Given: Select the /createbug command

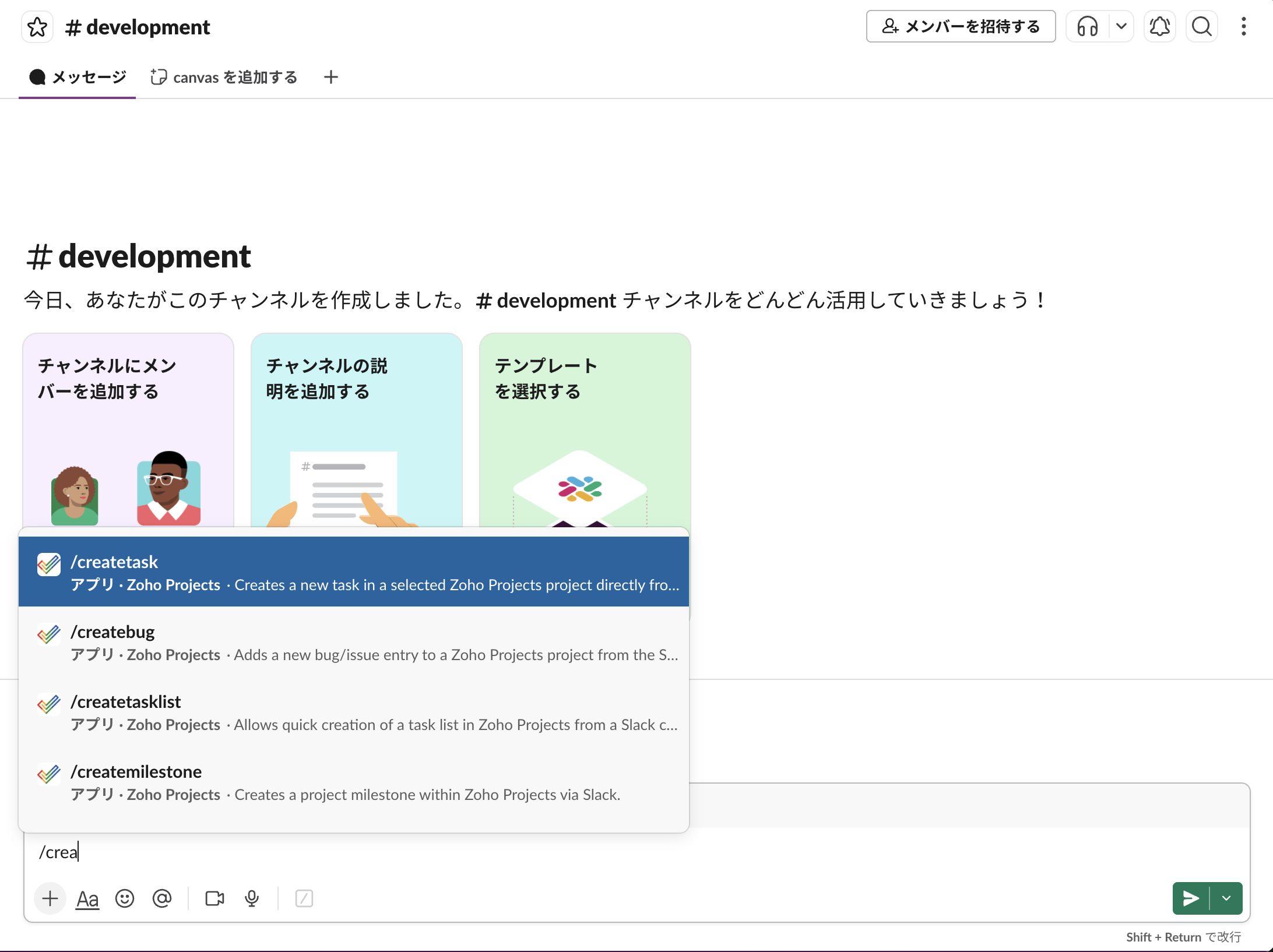Looking at the screenshot, I should pyautogui.click(x=354, y=642).
